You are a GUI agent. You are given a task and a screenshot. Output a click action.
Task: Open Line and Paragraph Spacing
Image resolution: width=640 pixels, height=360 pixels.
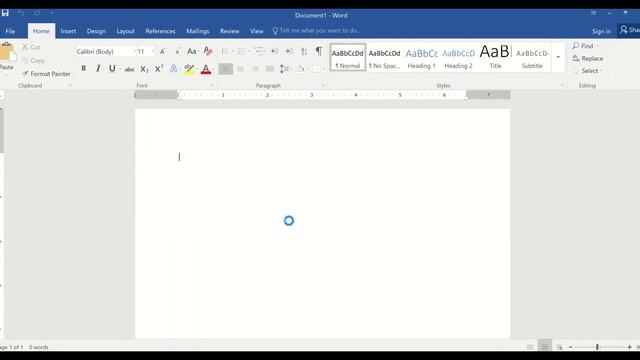tap(284, 69)
